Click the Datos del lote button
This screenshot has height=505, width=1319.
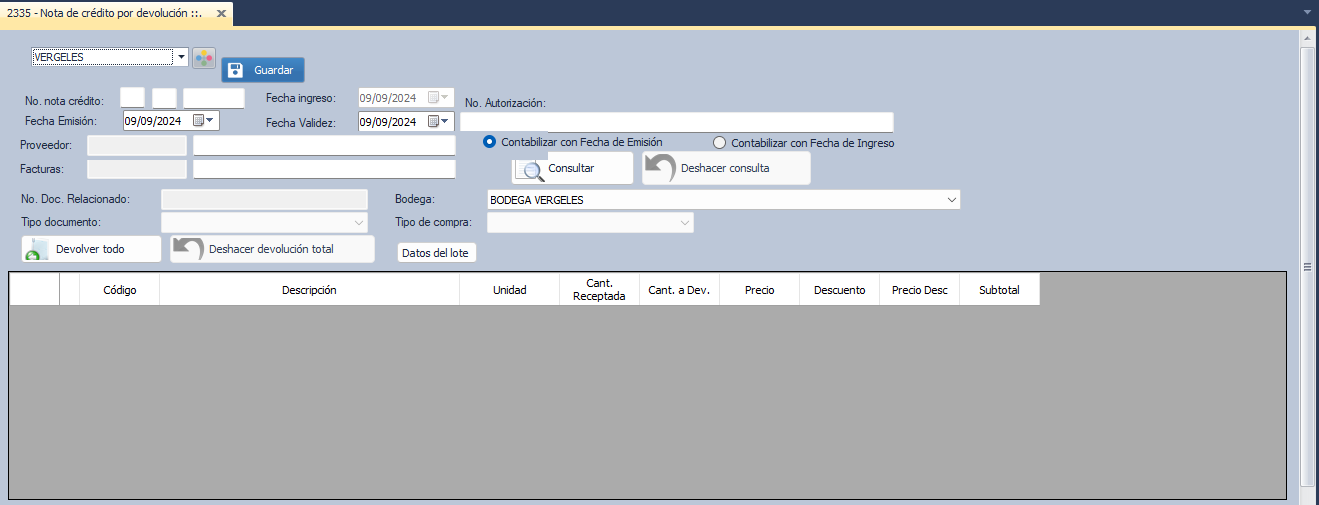[435, 253]
